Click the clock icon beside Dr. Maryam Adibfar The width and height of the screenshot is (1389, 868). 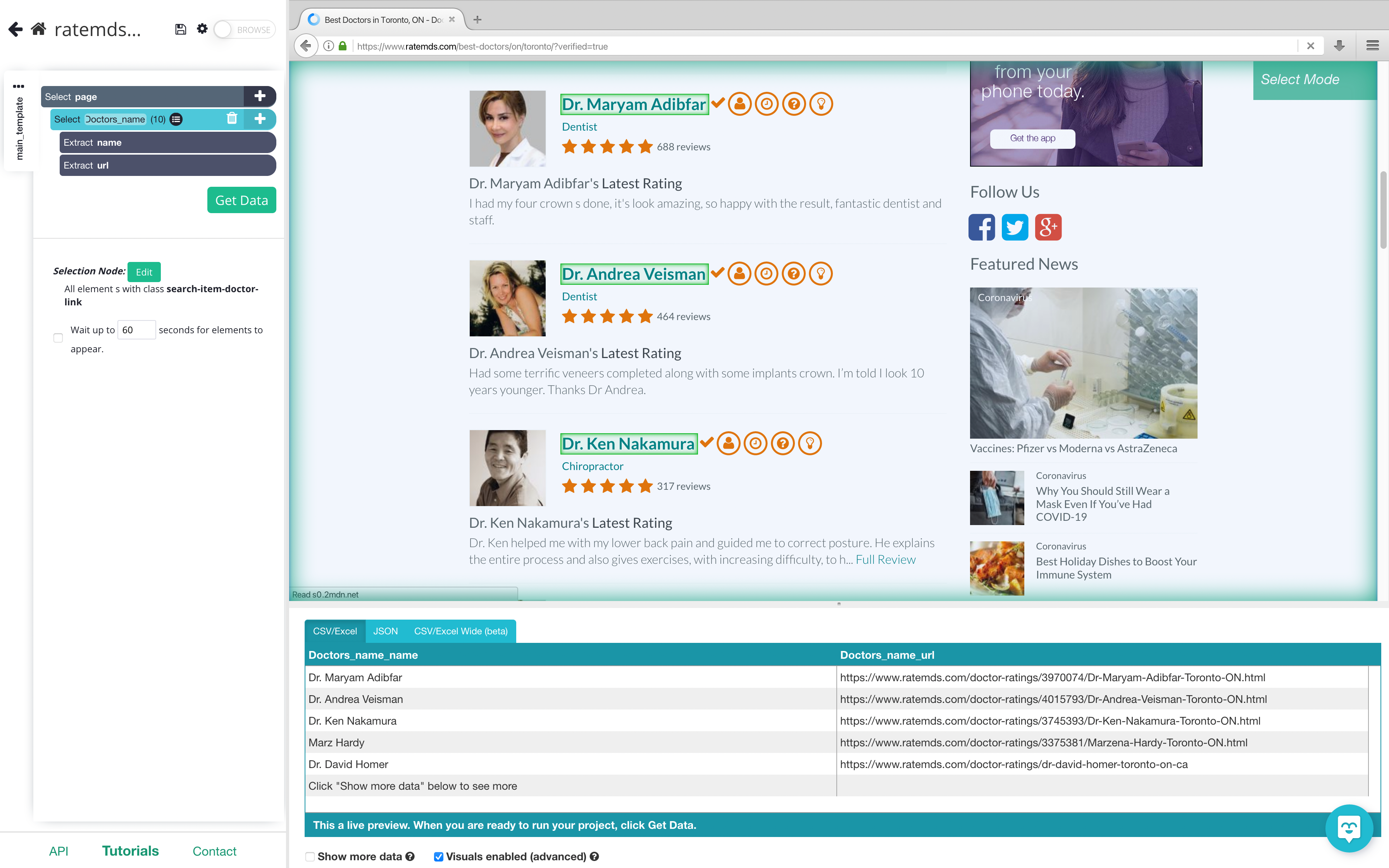tap(767, 104)
